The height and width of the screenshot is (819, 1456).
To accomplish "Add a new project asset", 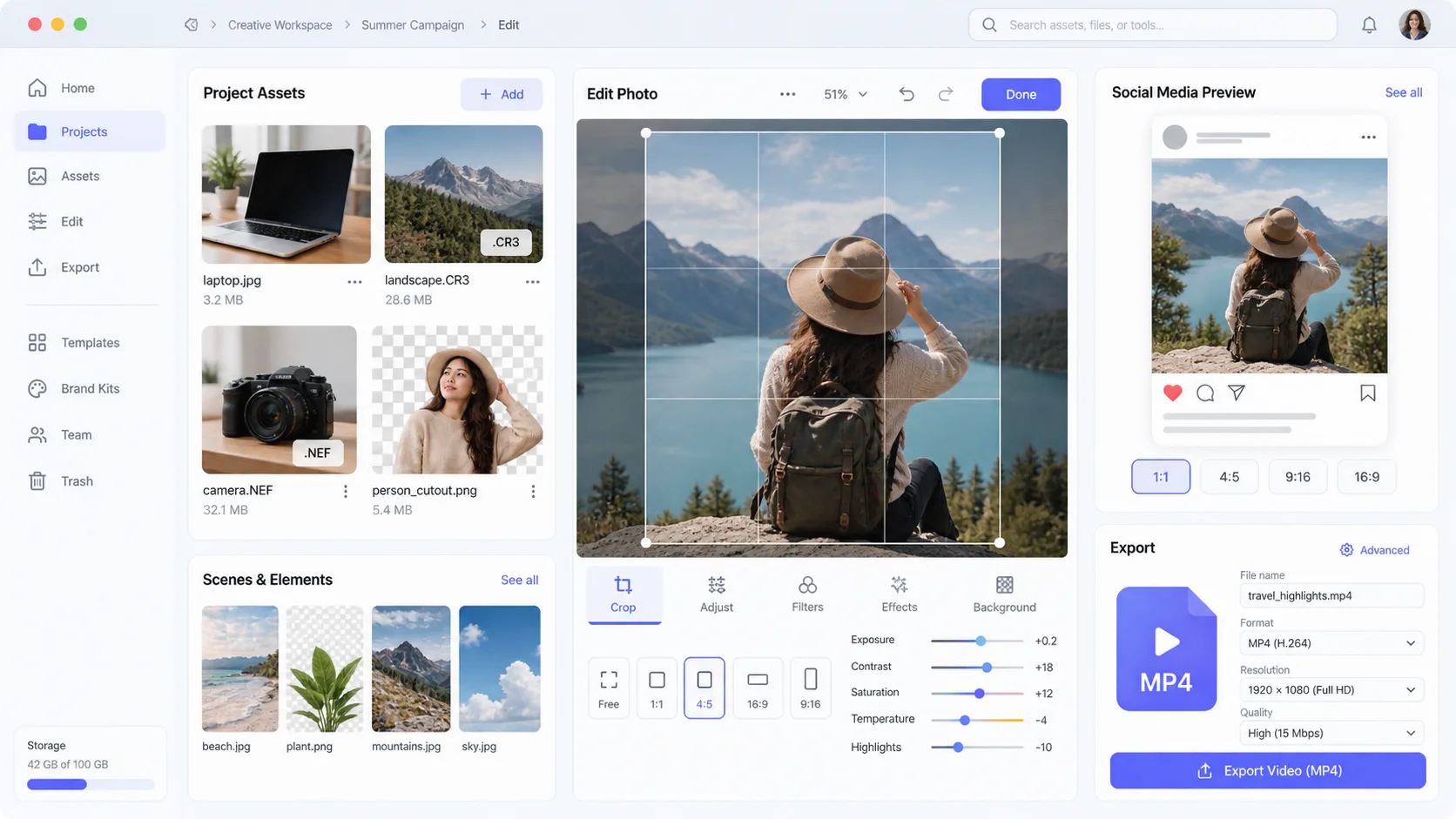I will (x=502, y=94).
